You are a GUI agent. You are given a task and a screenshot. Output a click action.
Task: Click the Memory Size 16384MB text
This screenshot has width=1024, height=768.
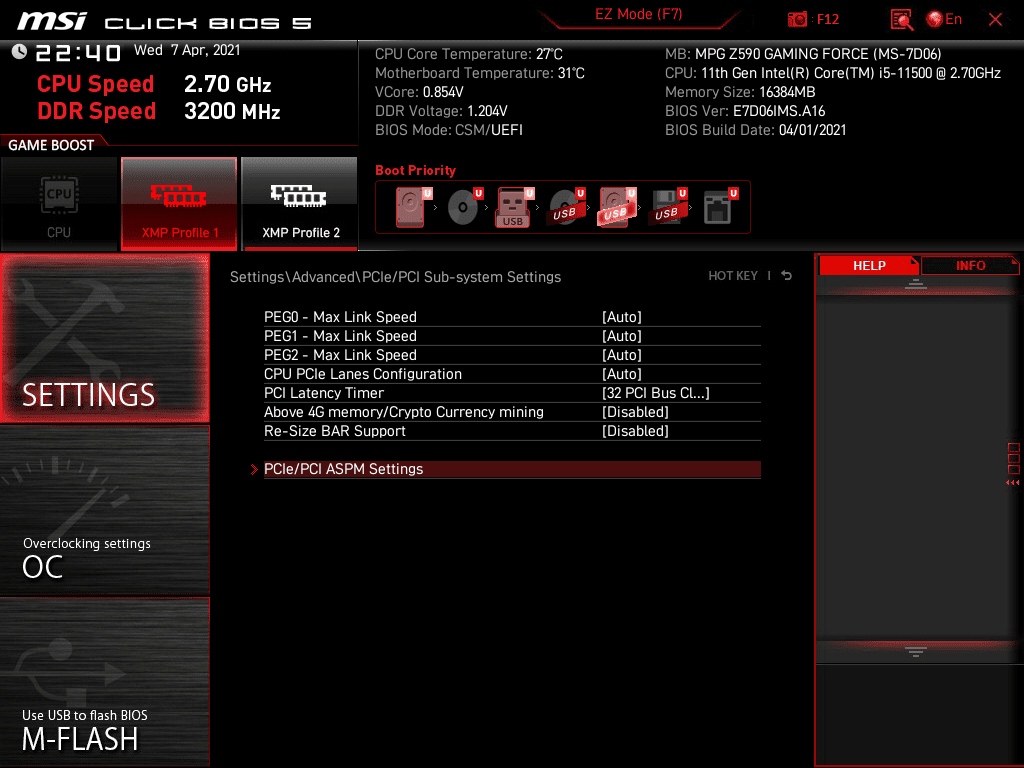740,92
